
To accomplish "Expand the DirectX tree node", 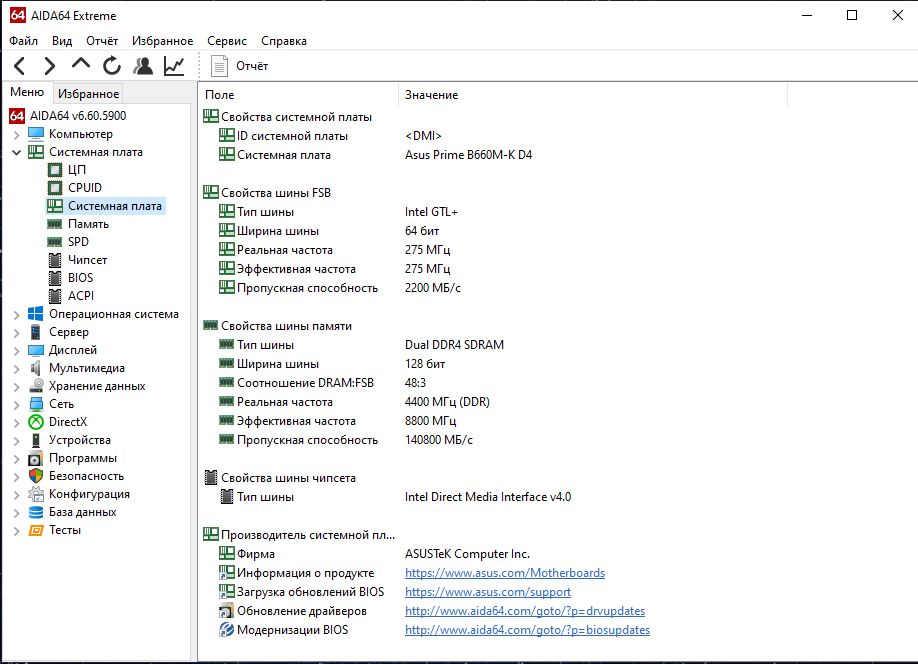I will point(16,423).
